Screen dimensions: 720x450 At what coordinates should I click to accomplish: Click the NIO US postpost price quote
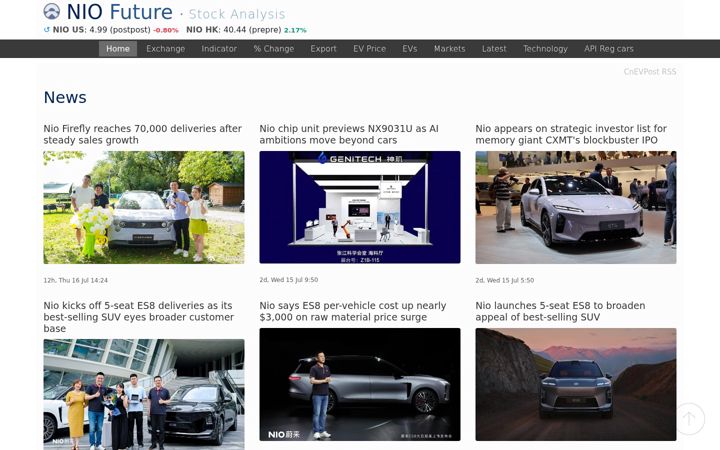tap(101, 30)
